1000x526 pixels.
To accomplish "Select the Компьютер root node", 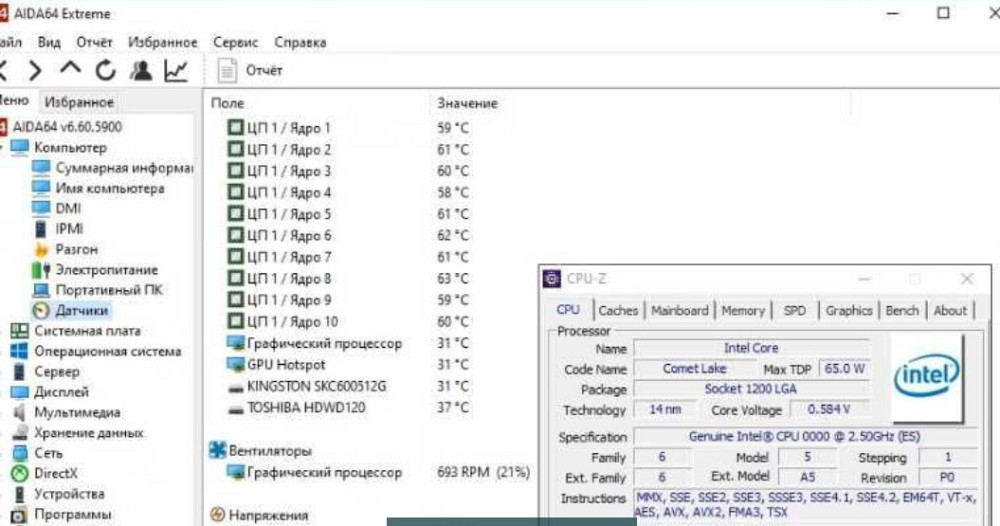I will (70, 147).
